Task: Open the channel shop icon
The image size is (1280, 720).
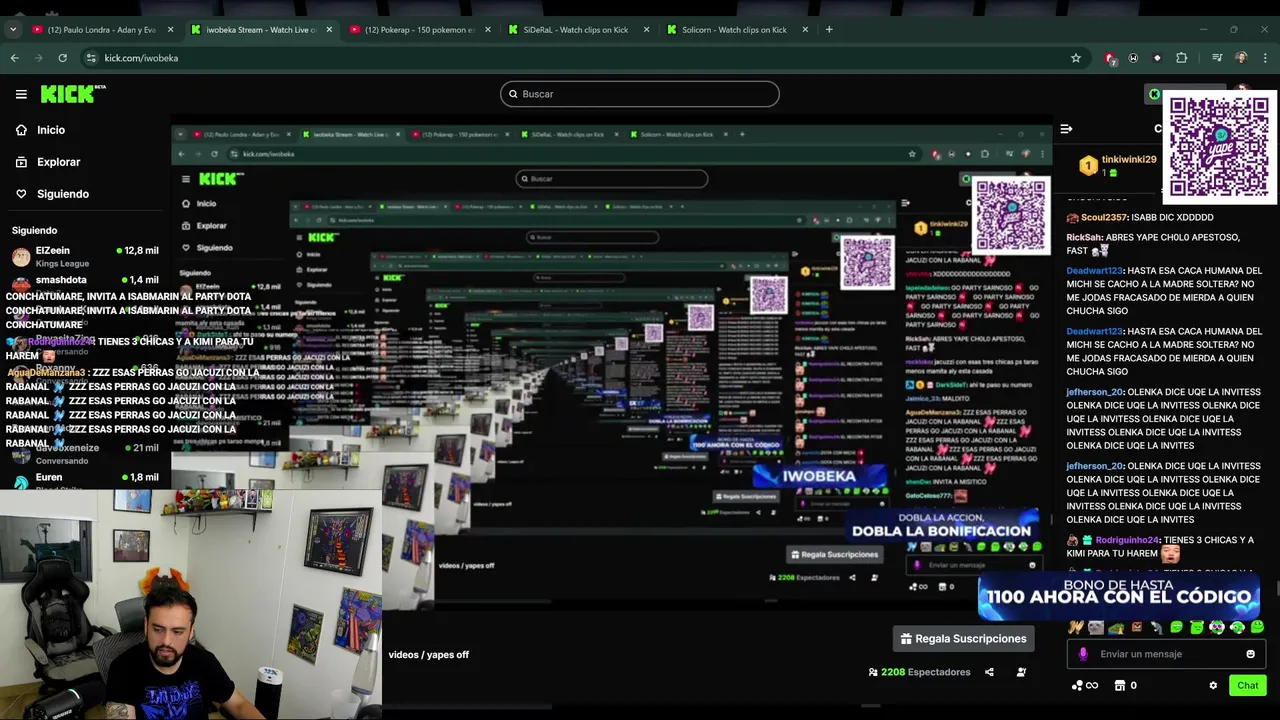Action: click(1120, 686)
